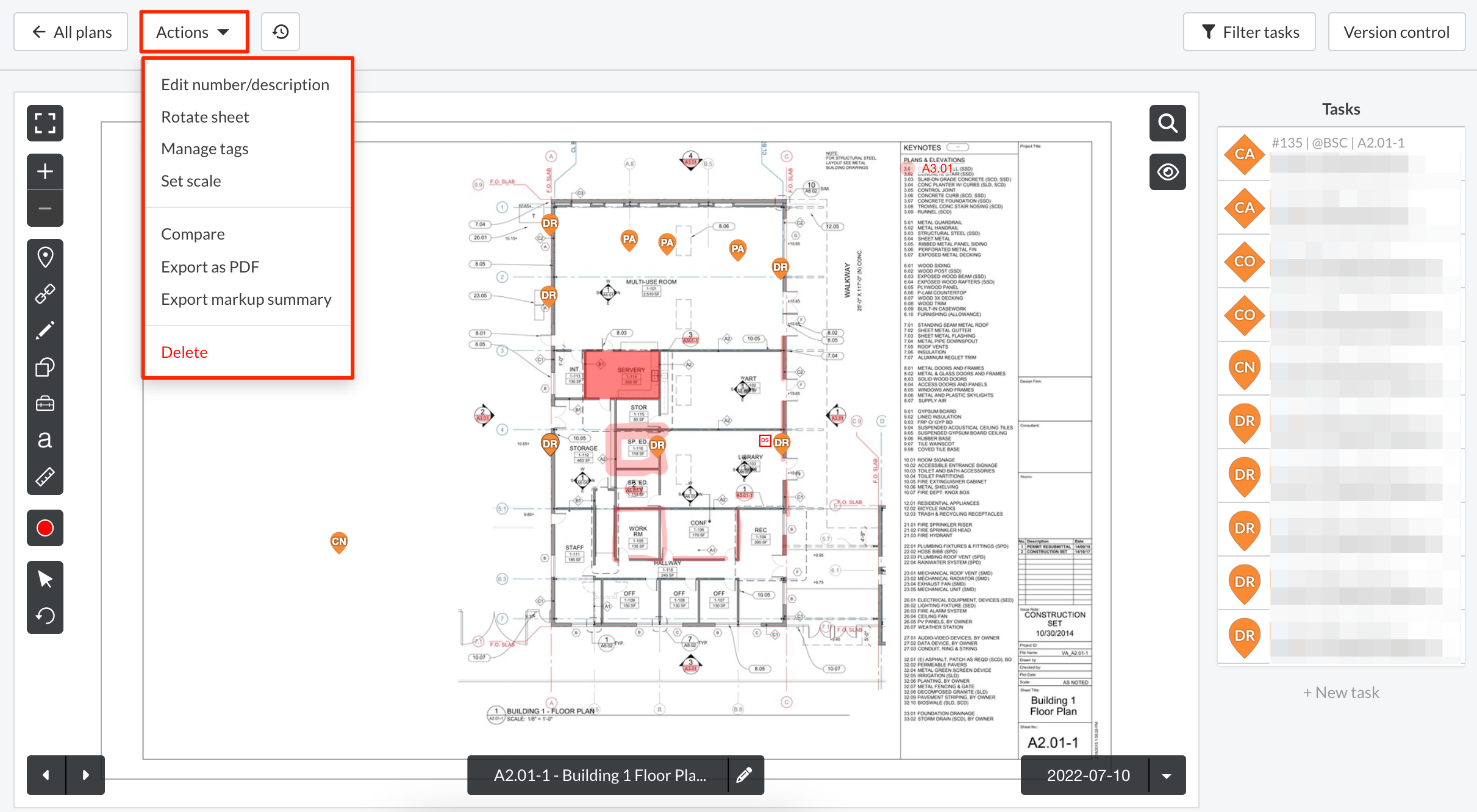Open the search tool on the plan
The height and width of the screenshot is (812, 1477).
[1167, 123]
